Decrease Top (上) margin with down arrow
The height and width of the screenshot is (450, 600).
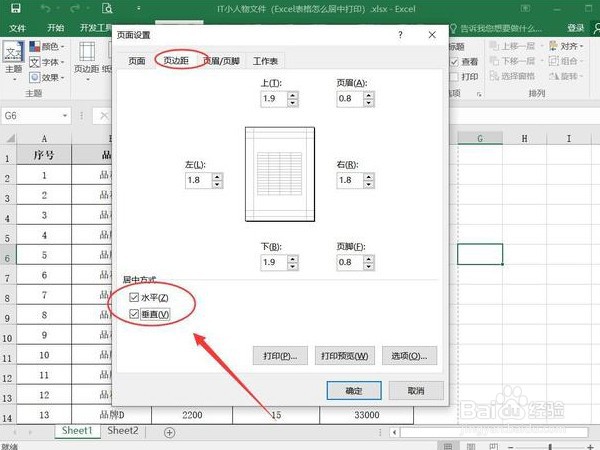(x=292, y=103)
